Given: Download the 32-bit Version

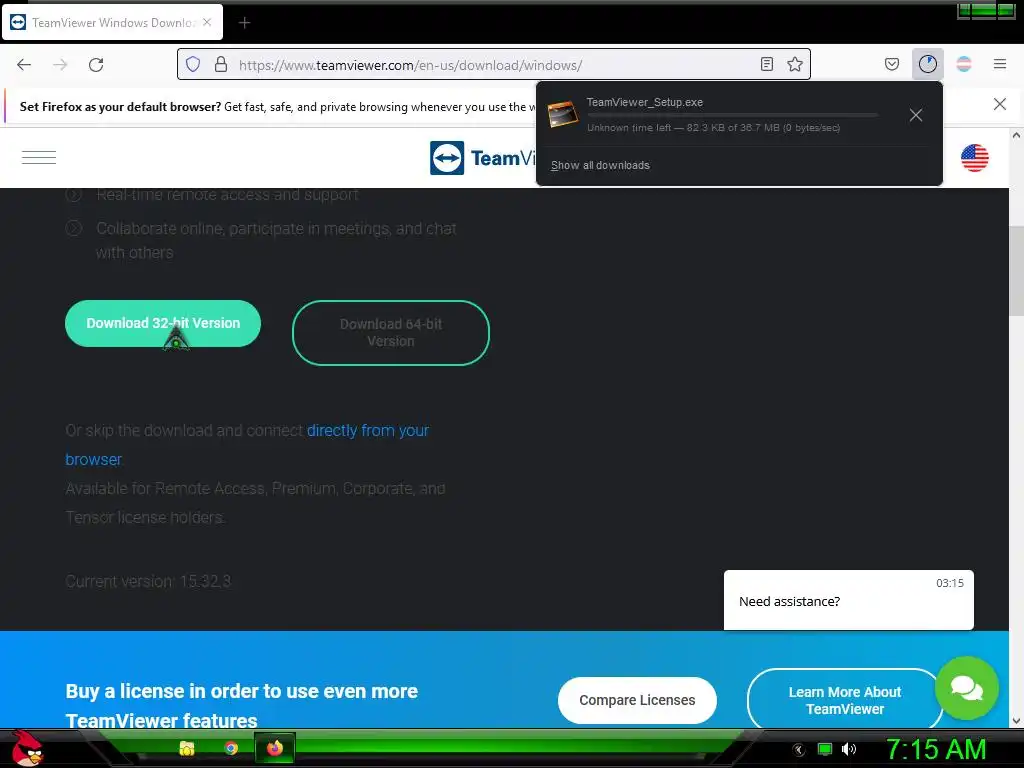Looking at the screenshot, I should click(x=163, y=323).
